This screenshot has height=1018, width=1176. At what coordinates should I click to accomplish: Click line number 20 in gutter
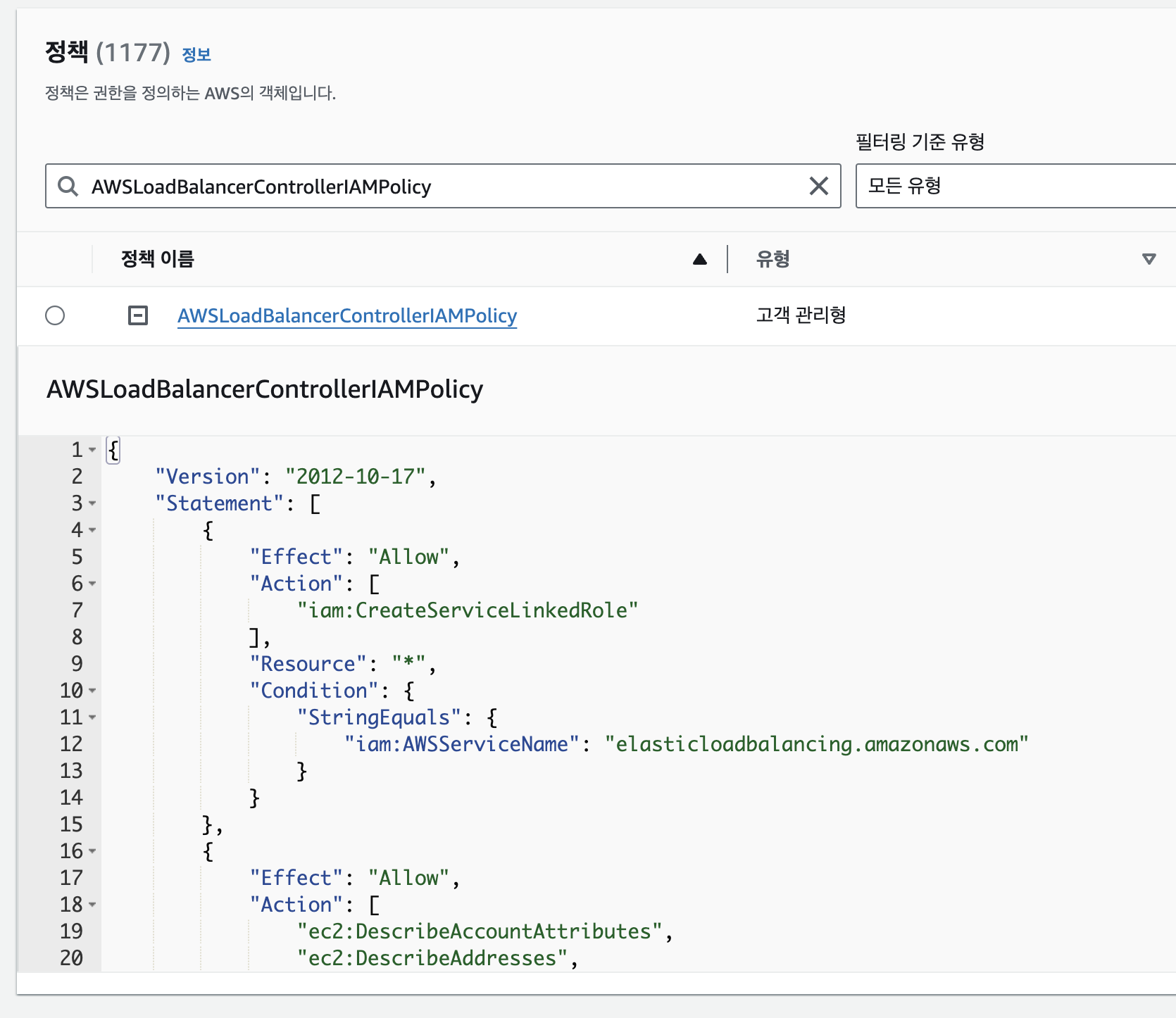click(71, 958)
